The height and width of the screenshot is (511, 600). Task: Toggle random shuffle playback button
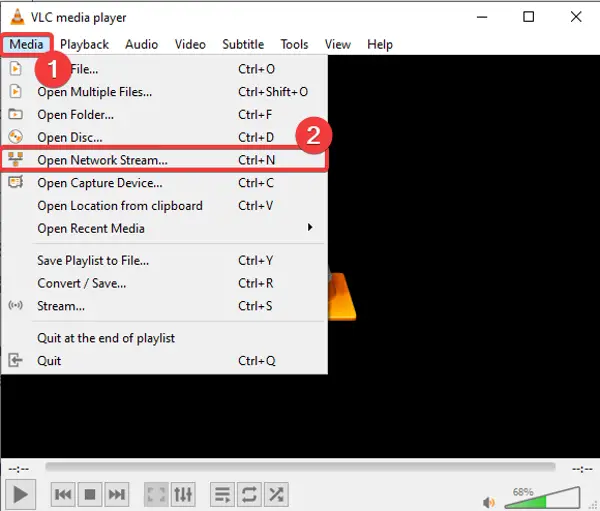click(276, 494)
